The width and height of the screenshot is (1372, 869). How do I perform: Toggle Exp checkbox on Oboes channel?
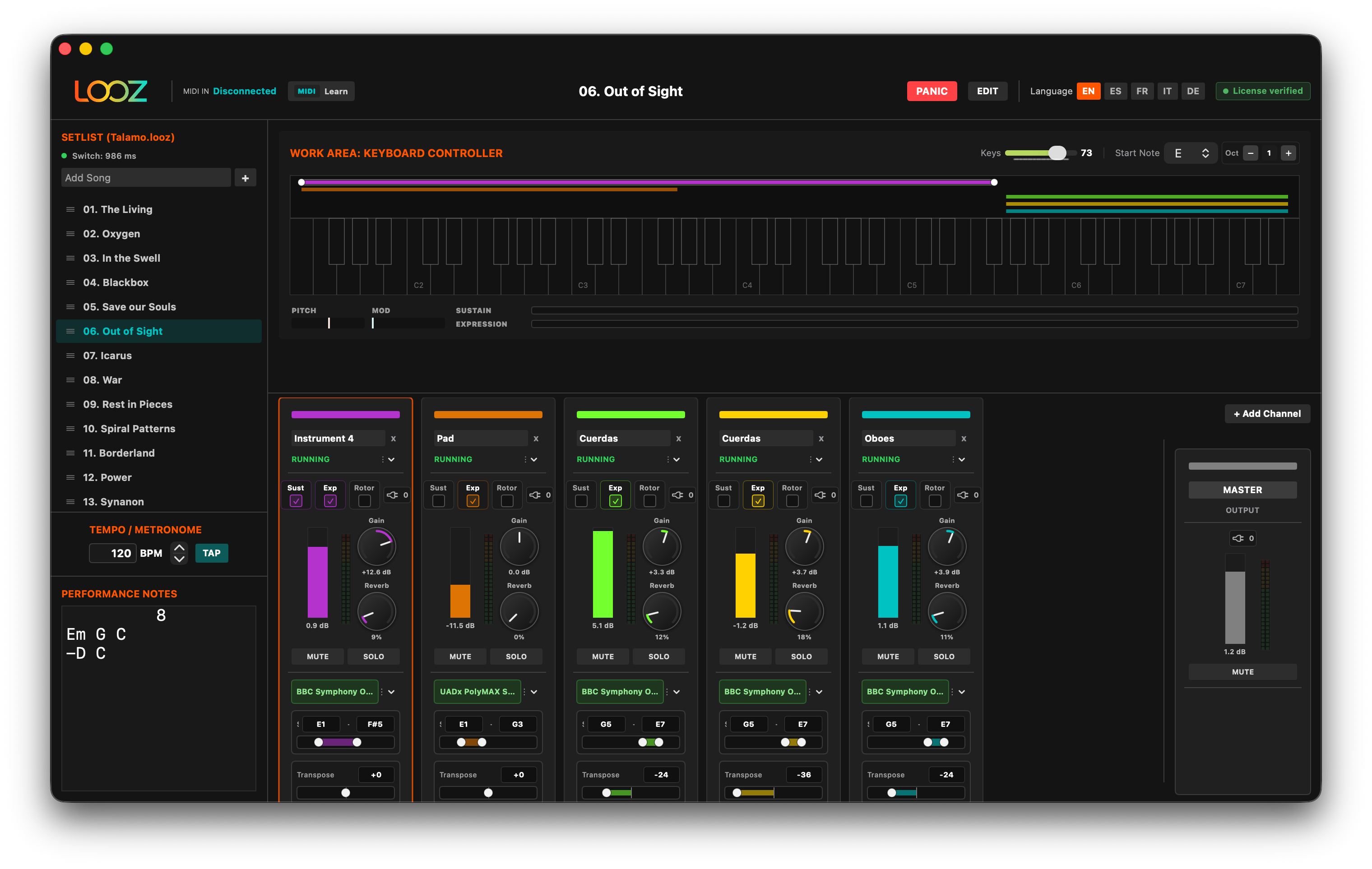(900, 501)
